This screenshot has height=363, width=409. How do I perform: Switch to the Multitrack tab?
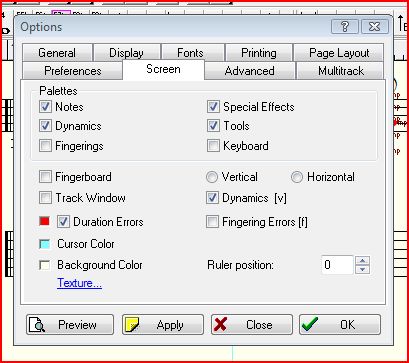[x=341, y=71]
